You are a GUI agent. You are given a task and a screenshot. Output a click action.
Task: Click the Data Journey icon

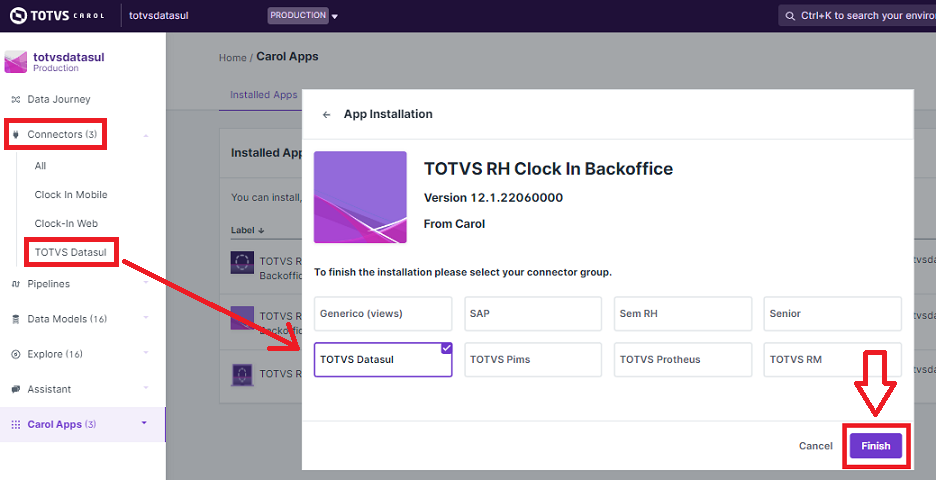coord(16,99)
